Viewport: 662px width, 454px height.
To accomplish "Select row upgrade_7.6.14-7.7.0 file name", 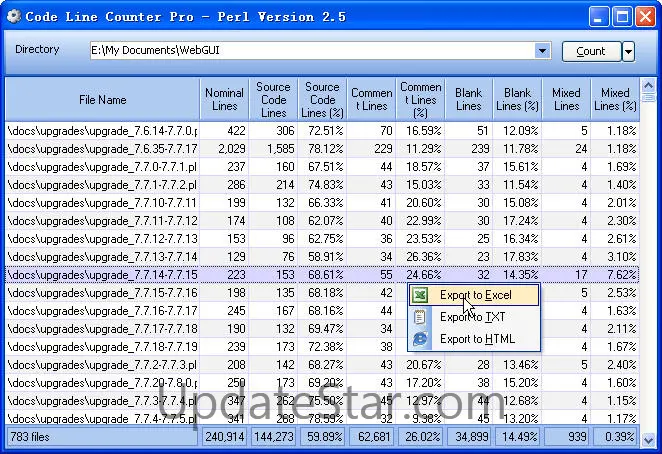I will coord(103,131).
